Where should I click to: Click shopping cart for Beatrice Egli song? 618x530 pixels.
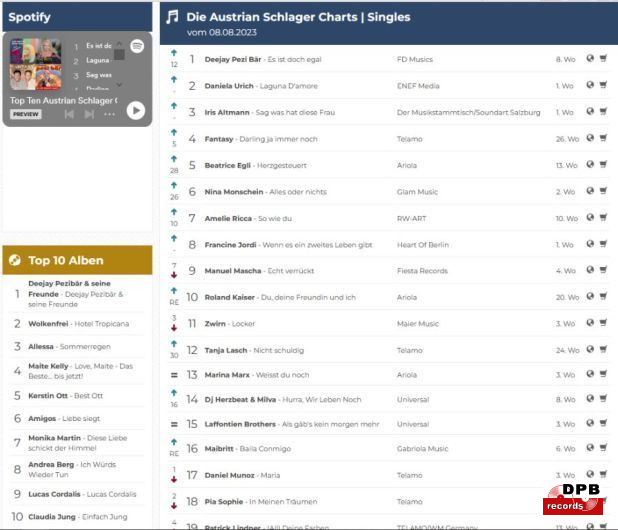tap(603, 165)
